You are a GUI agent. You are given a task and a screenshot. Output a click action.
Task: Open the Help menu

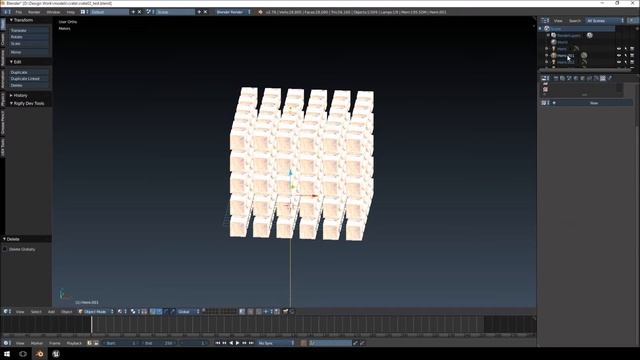70,12
